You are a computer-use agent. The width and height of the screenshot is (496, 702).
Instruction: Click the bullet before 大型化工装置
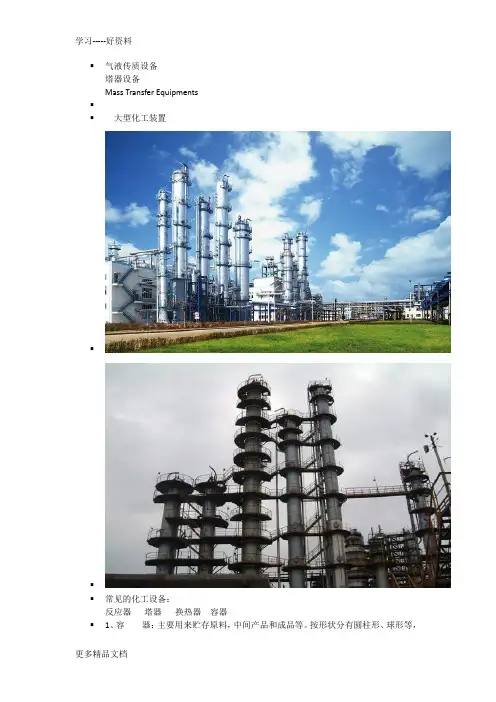92,118
